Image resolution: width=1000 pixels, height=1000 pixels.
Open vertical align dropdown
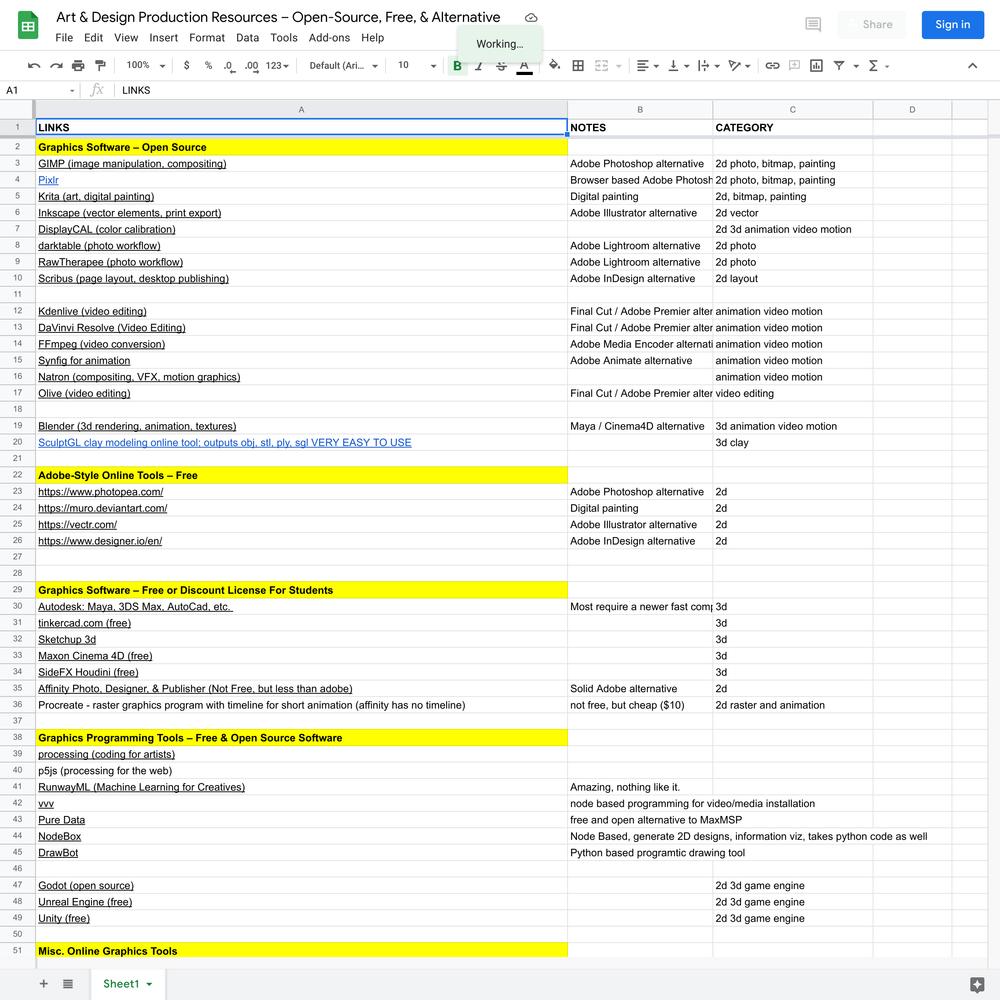pyautogui.click(x=678, y=66)
